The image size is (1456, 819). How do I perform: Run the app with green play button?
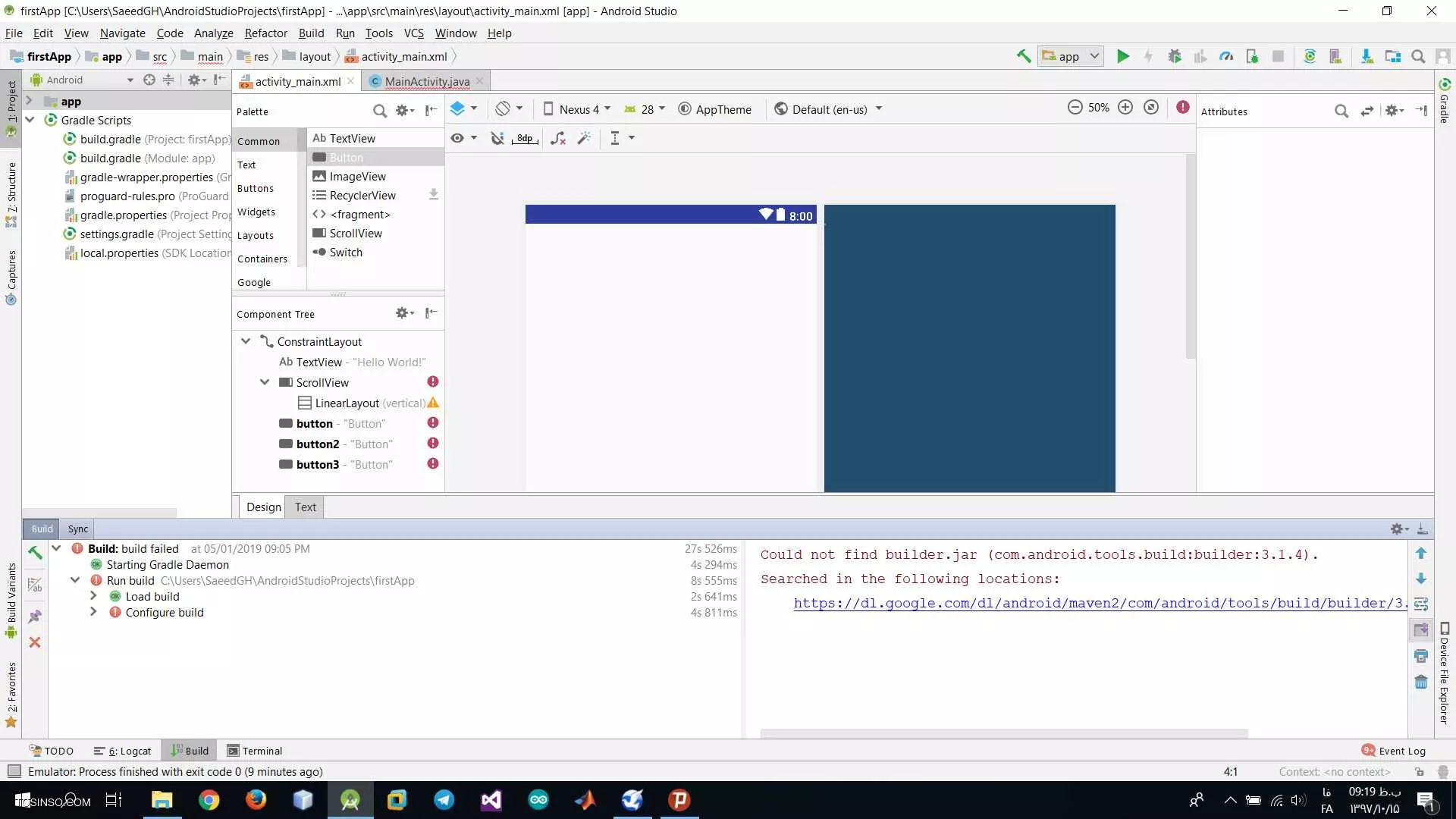[x=1123, y=56]
